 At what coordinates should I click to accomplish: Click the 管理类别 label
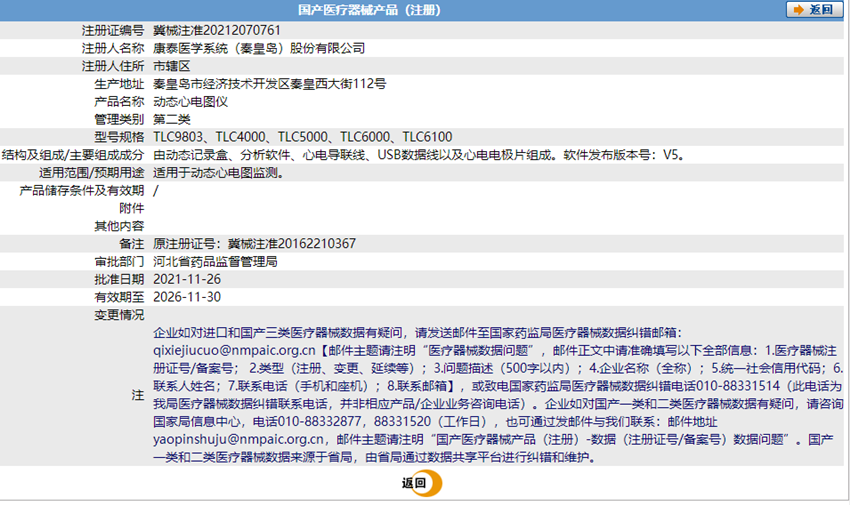coord(119,119)
